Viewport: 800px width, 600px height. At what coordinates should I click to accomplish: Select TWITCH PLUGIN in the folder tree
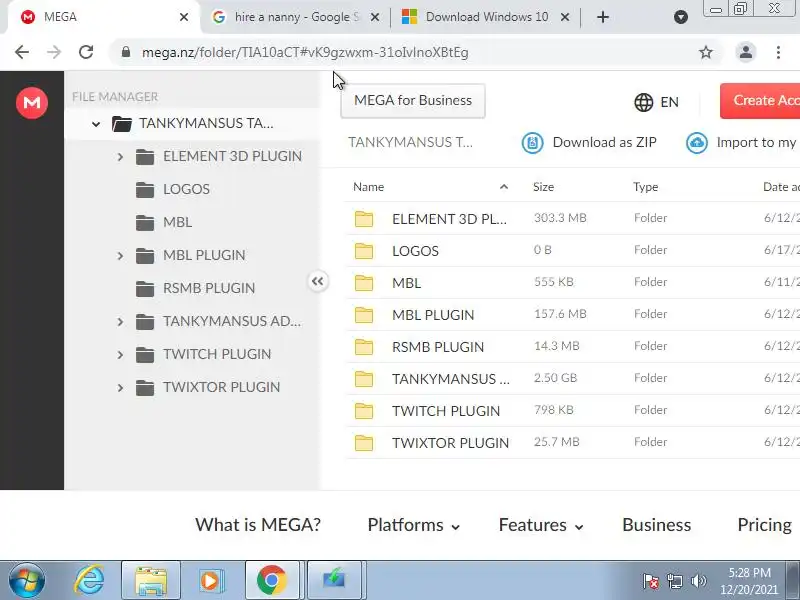tap(217, 354)
